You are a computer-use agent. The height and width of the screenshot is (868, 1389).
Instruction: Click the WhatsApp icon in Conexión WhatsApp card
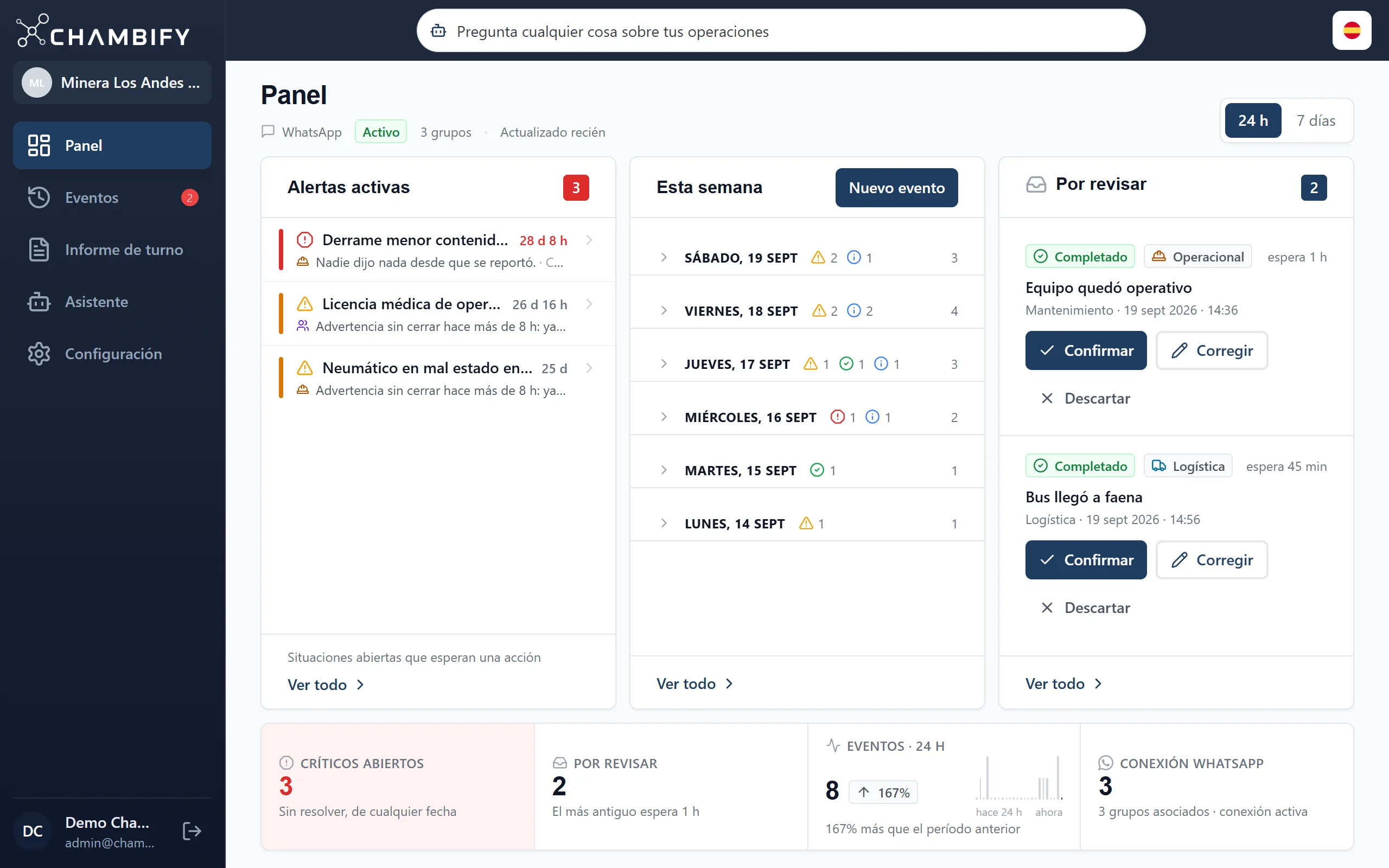(x=1105, y=763)
